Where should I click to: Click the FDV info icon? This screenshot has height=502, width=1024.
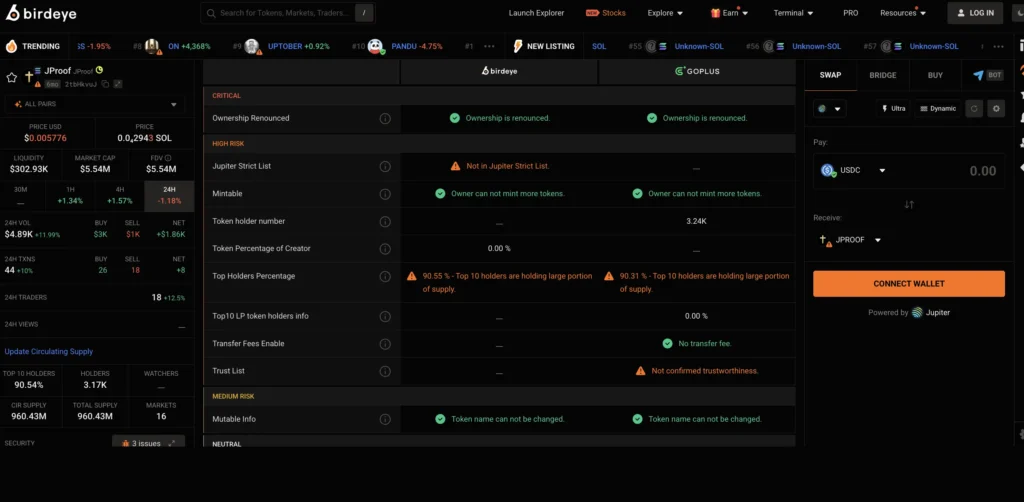(x=168, y=158)
